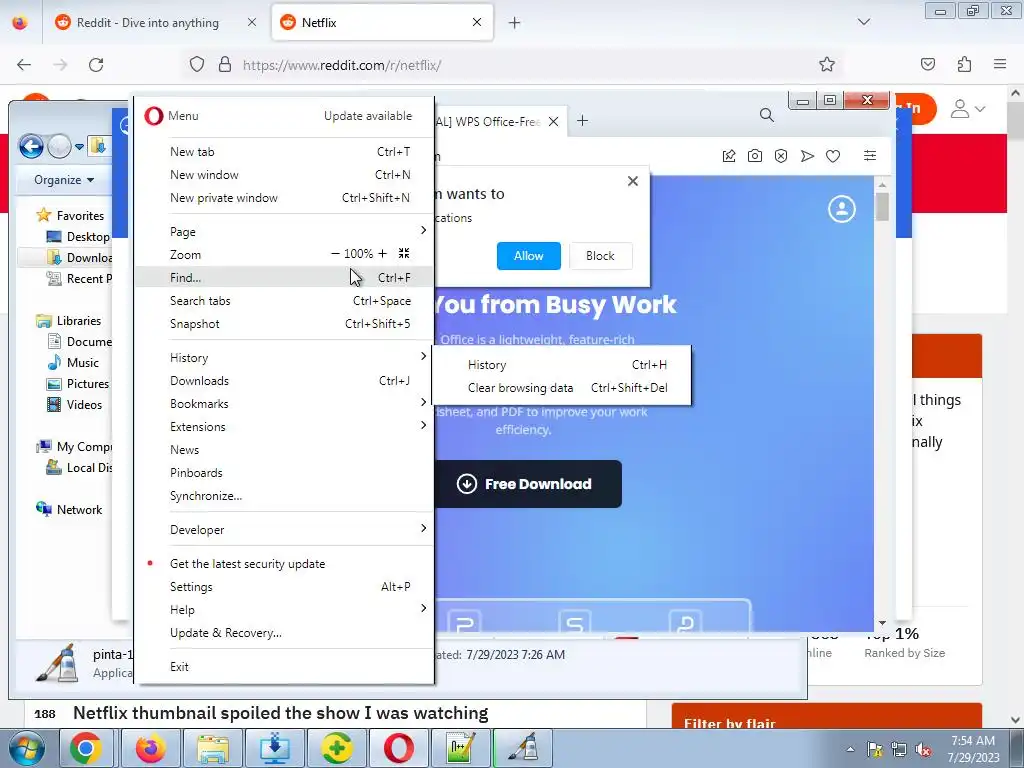The width and height of the screenshot is (1024, 768).
Task: Click the volume tray icon
Action: click(923, 750)
